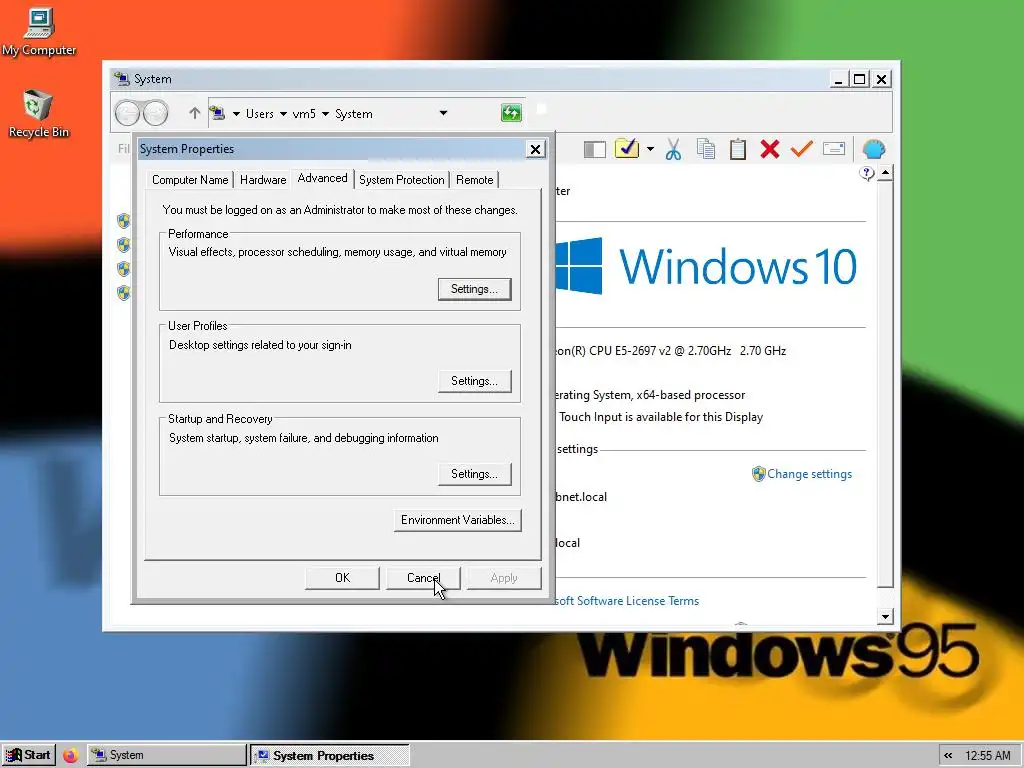Paste using the clipboard toolbar icon

coord(738,149)
